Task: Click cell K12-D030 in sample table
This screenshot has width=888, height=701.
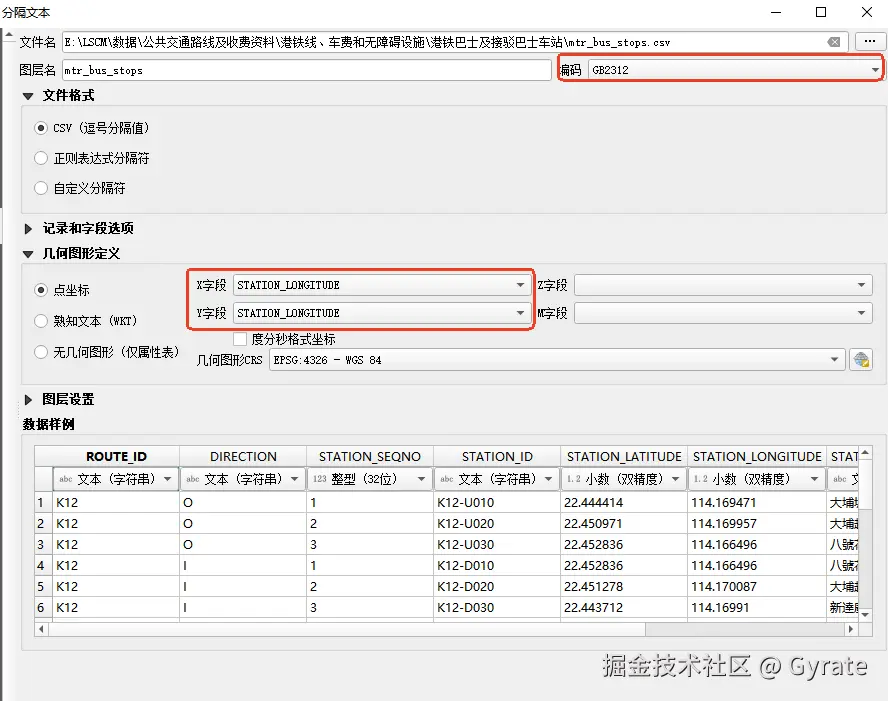Action: [497, 608]
